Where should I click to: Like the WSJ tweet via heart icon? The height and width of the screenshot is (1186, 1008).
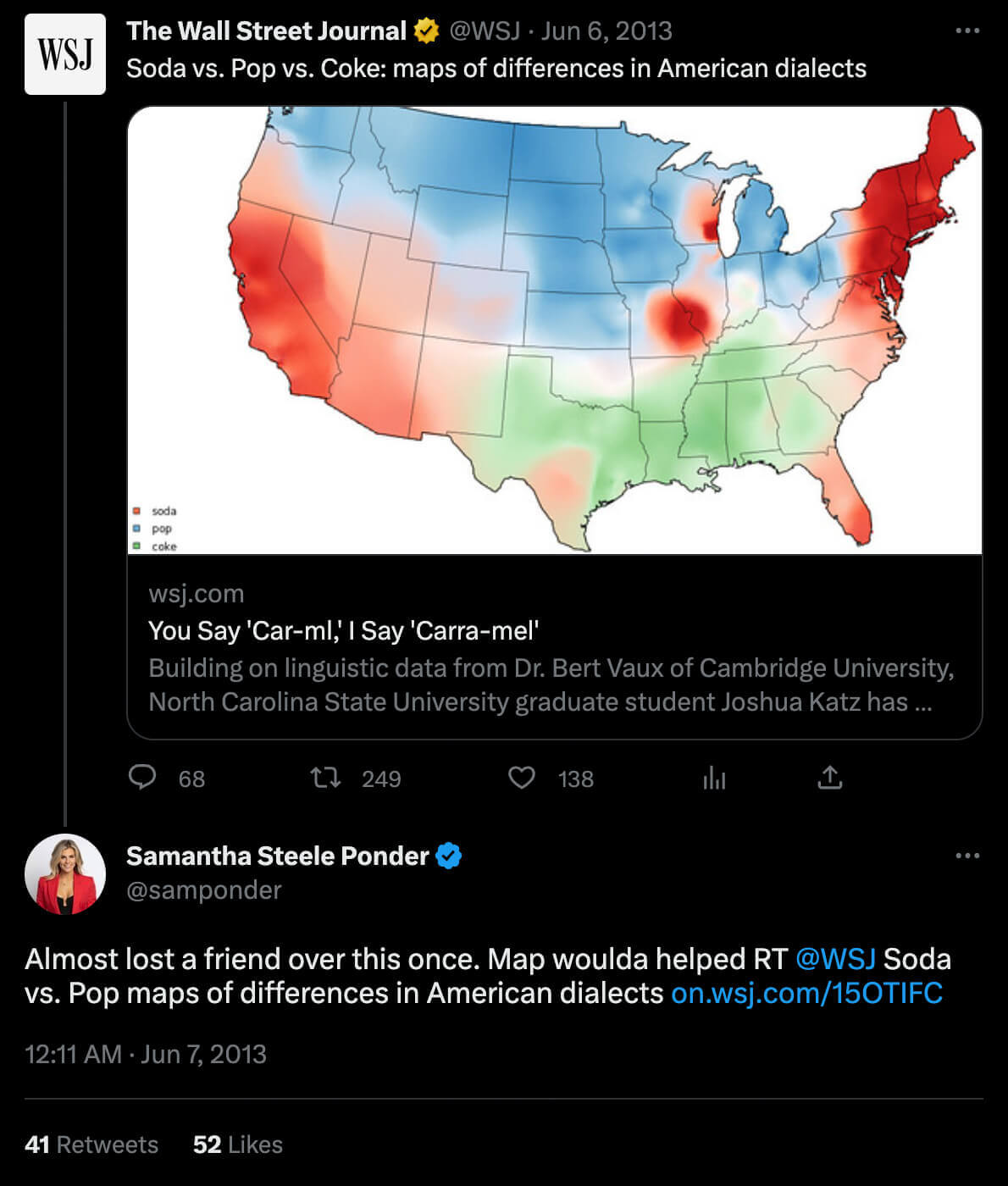pyautogui.click(x=522, y=777)
